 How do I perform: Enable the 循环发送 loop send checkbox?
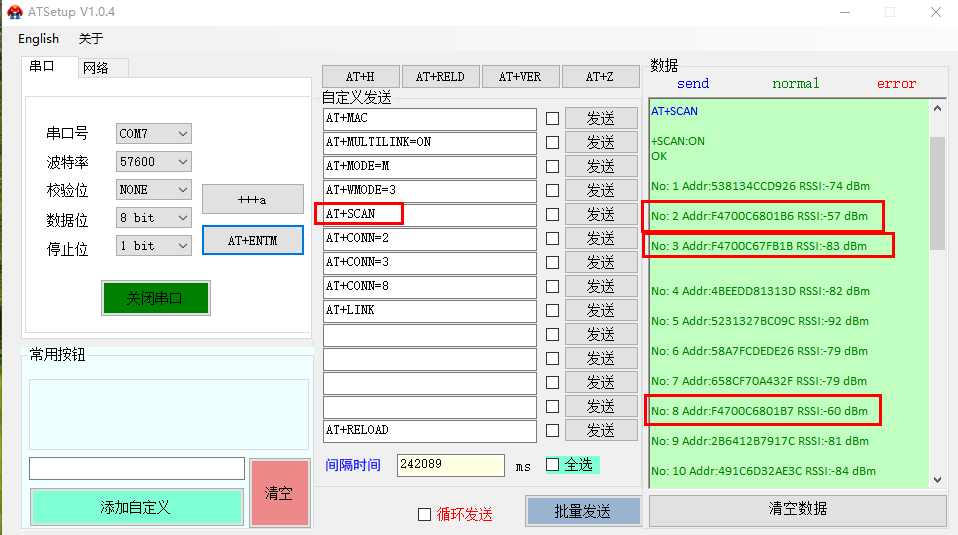coord(424,514)
